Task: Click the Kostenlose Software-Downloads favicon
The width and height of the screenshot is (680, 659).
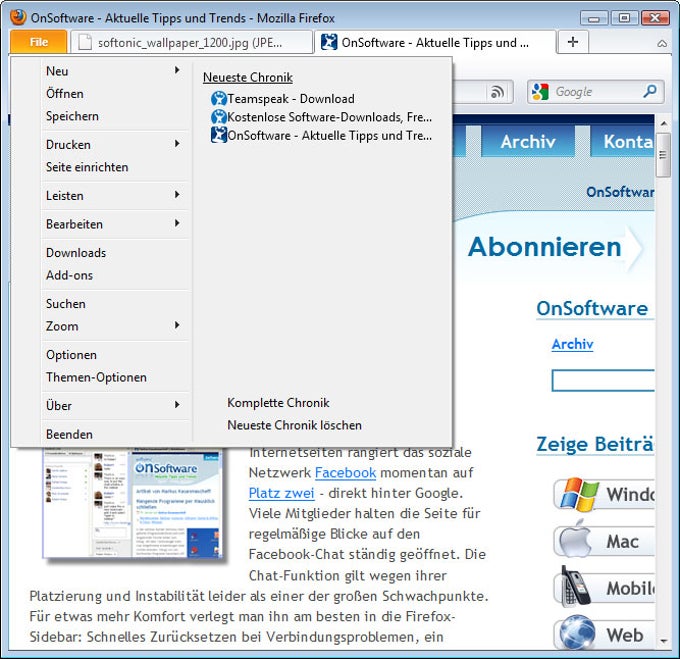Action: pyautogui.click(x=219, y=117)
